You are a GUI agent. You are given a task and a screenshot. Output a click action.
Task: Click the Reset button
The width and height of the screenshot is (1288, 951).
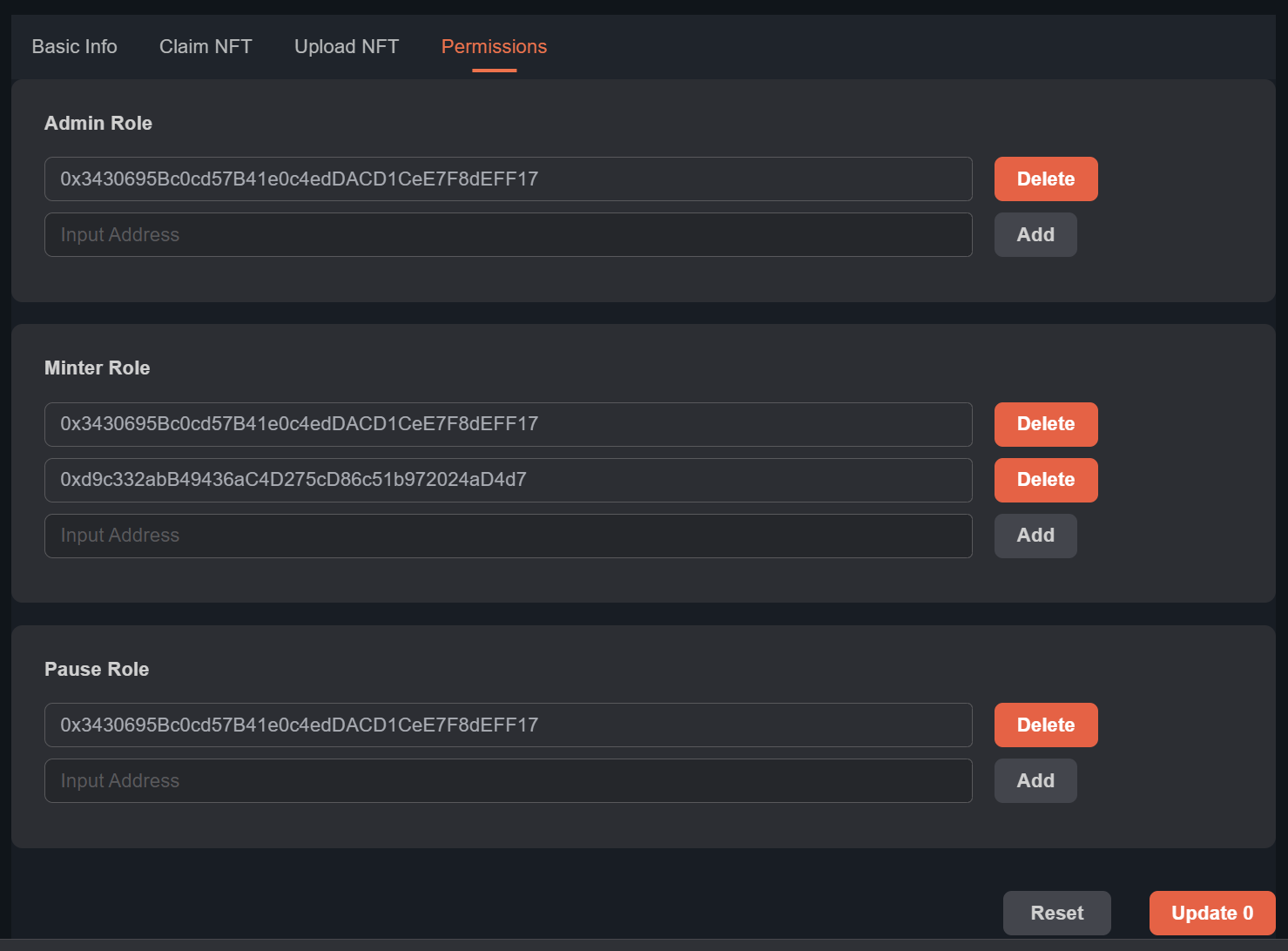(x=1056, y=913)
